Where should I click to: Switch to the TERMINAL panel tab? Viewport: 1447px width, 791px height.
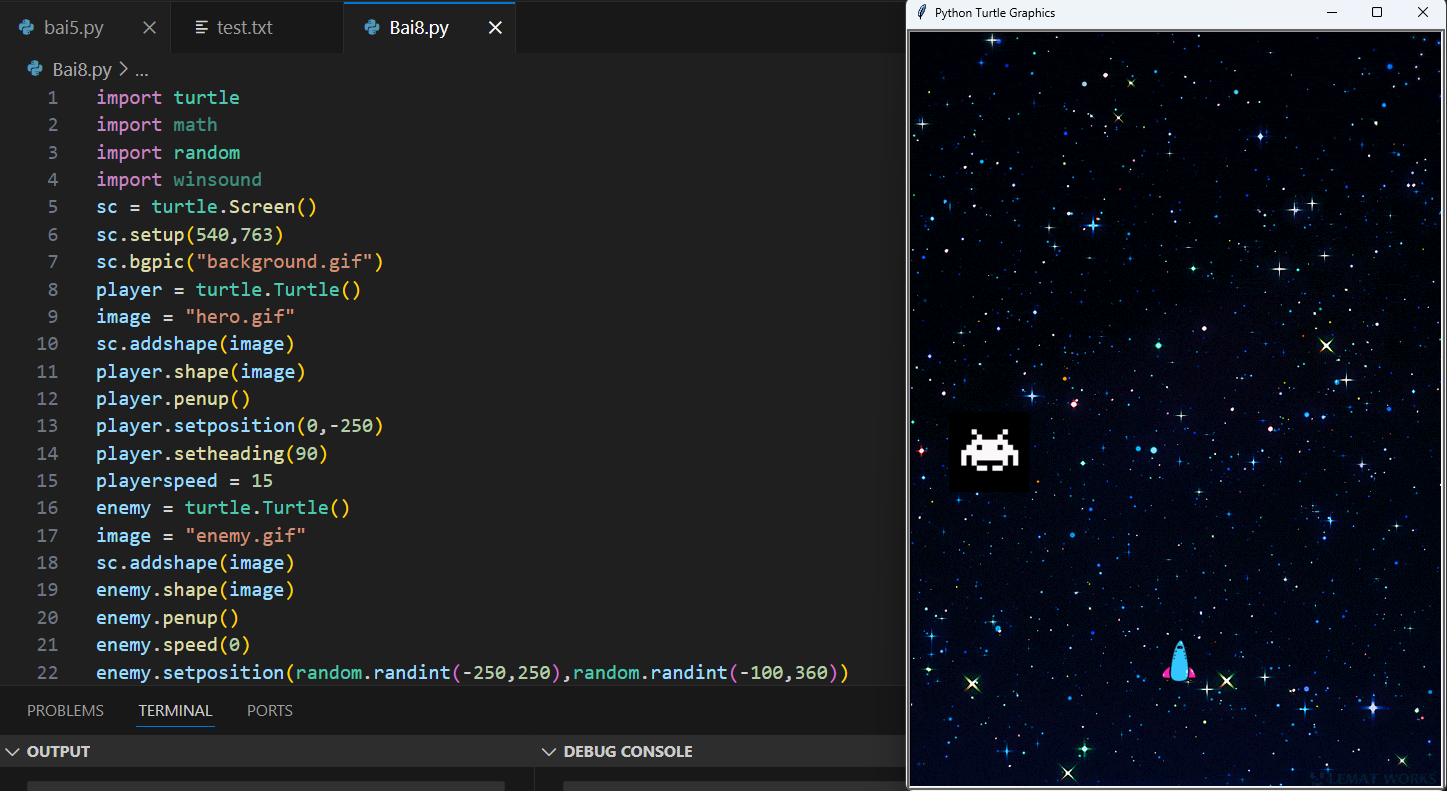[x=175, y=711]
